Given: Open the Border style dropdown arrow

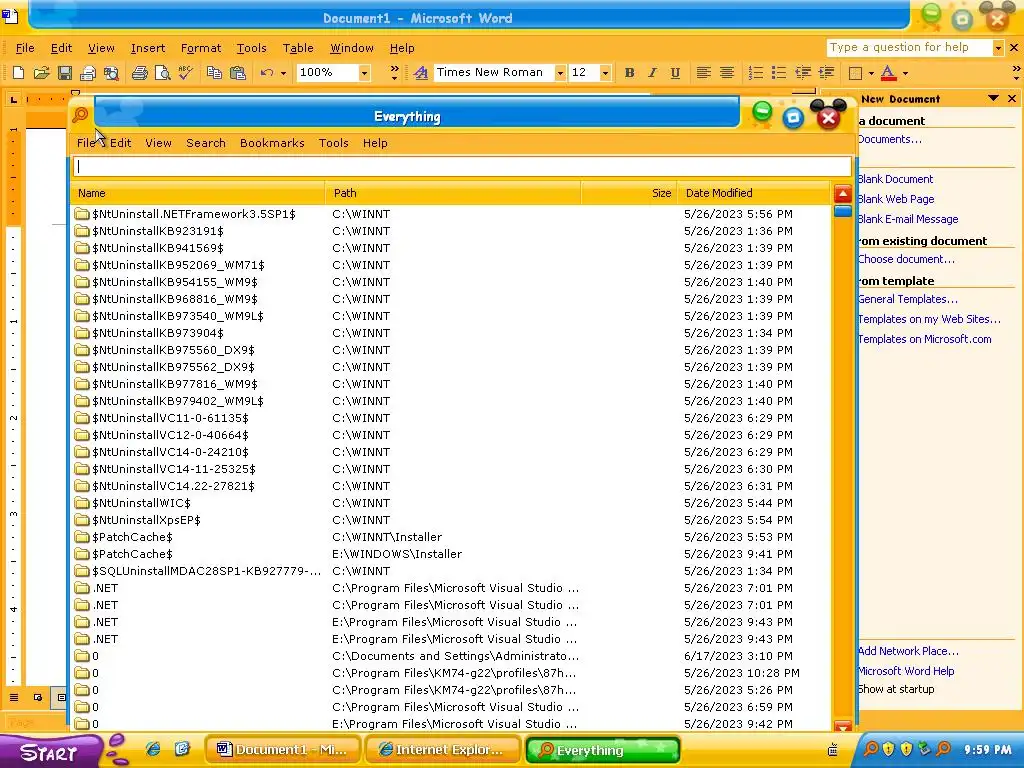Looking at the screenshot, I should (x=871, y=72).
